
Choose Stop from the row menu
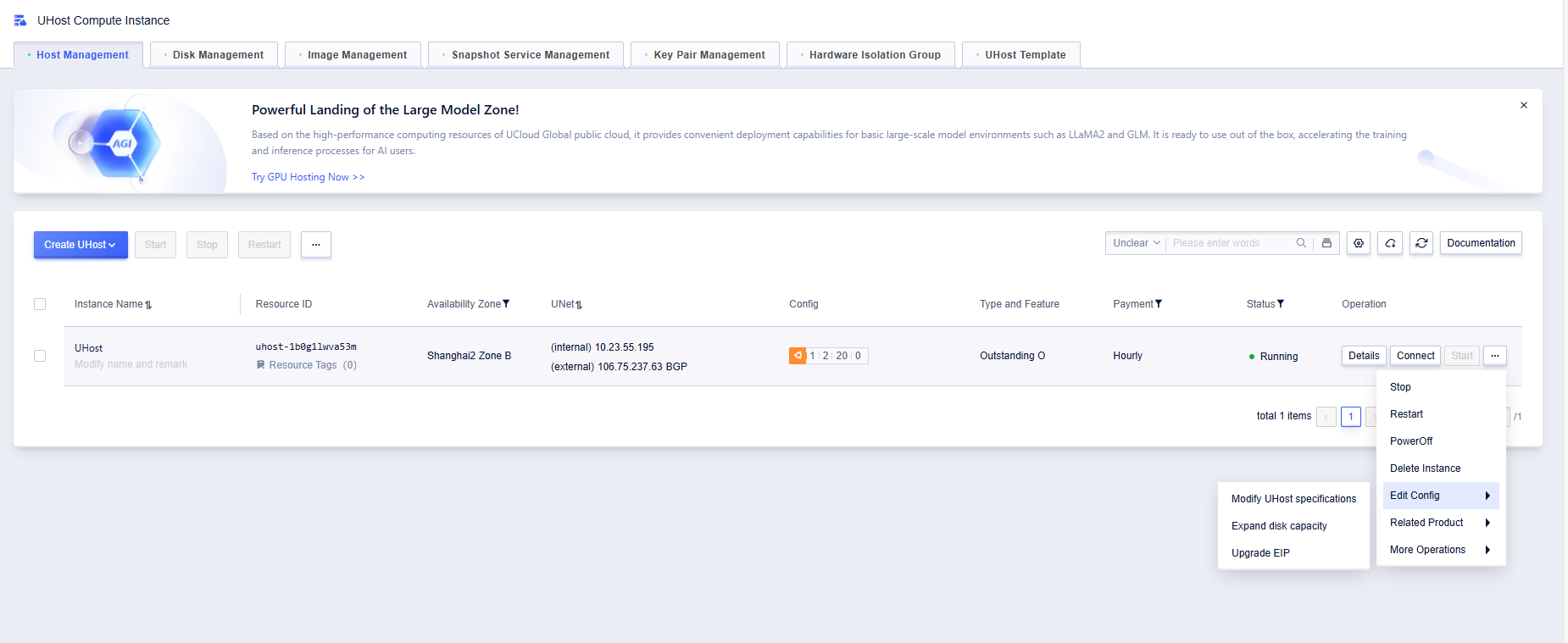(1441, 387)
